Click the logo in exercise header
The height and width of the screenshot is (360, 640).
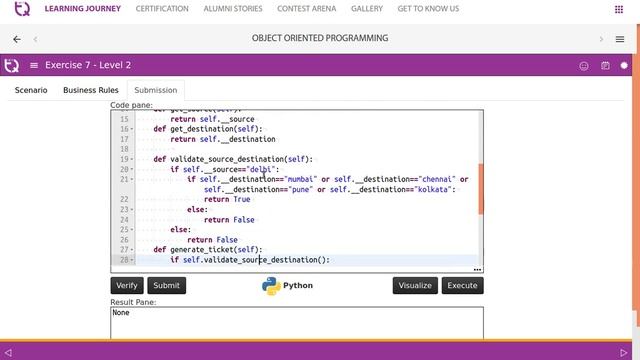coord(11,65)
